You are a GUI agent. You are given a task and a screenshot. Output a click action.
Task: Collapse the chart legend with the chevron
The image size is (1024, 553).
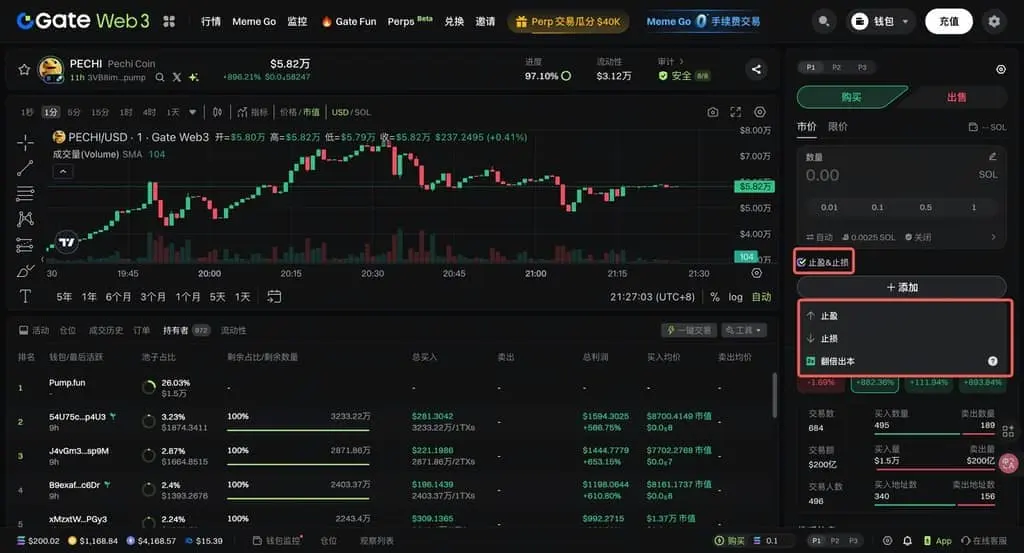(x=63, y=172)
